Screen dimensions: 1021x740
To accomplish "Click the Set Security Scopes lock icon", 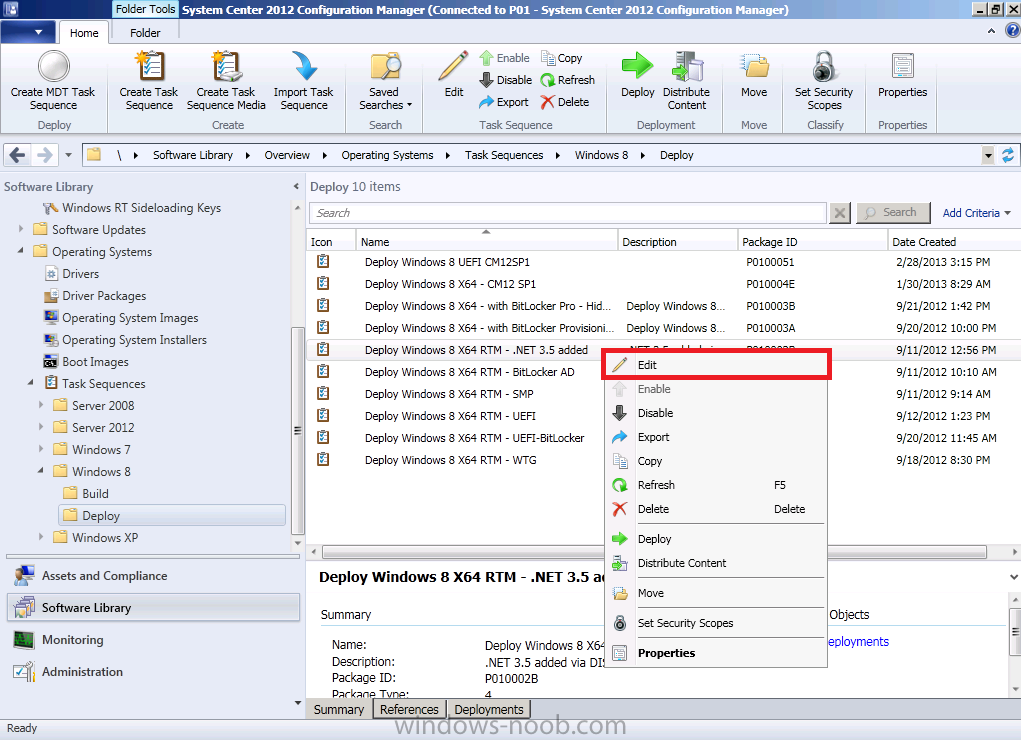I will click(824, 66).
